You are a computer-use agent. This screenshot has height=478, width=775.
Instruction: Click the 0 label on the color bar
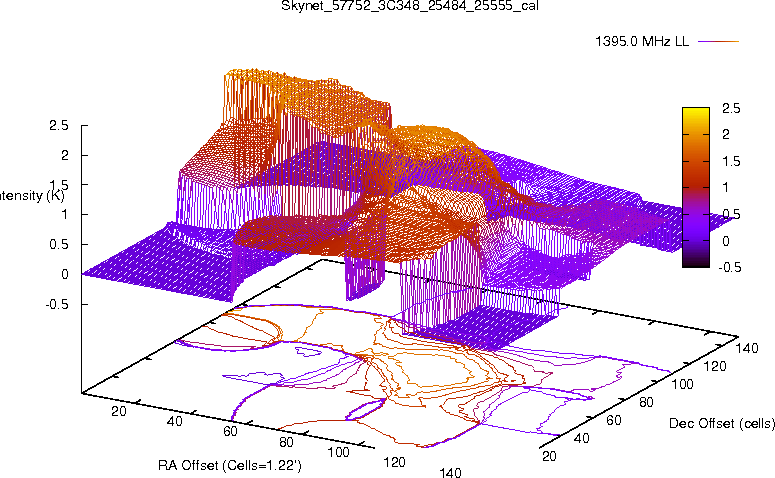[726, 241]
